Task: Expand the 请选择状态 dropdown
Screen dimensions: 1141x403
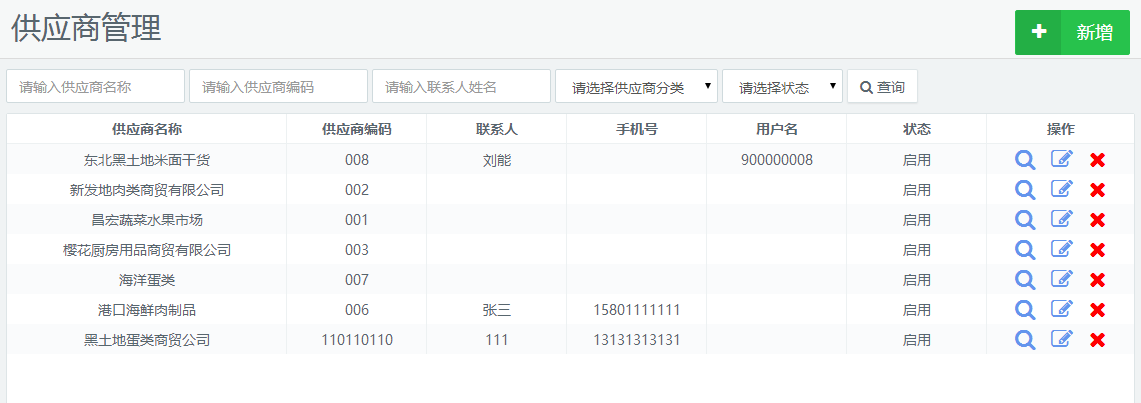Action: (782, 87)
